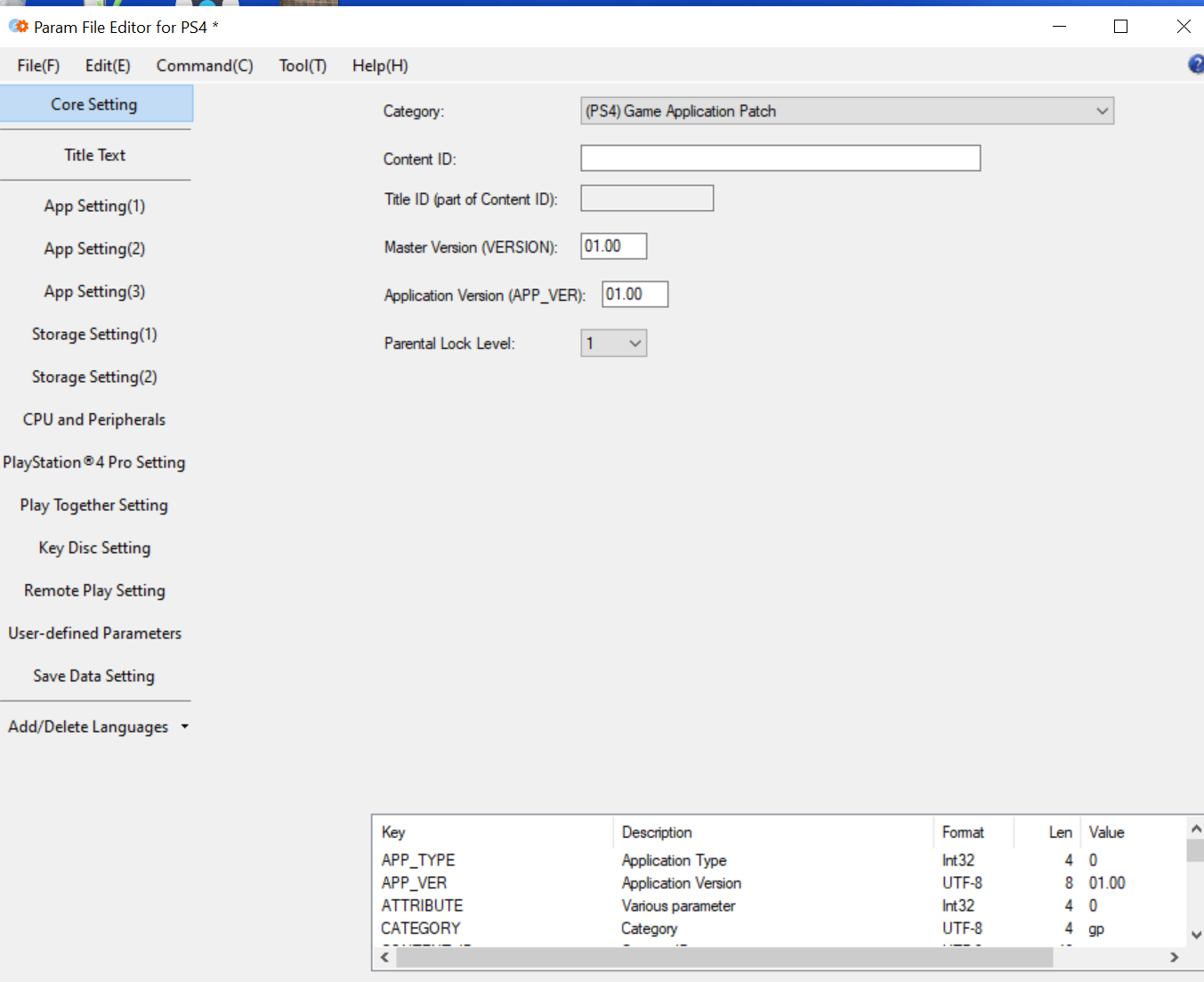Open Storage Setting(2) page

pyautogui.click(x=95, y=377)
